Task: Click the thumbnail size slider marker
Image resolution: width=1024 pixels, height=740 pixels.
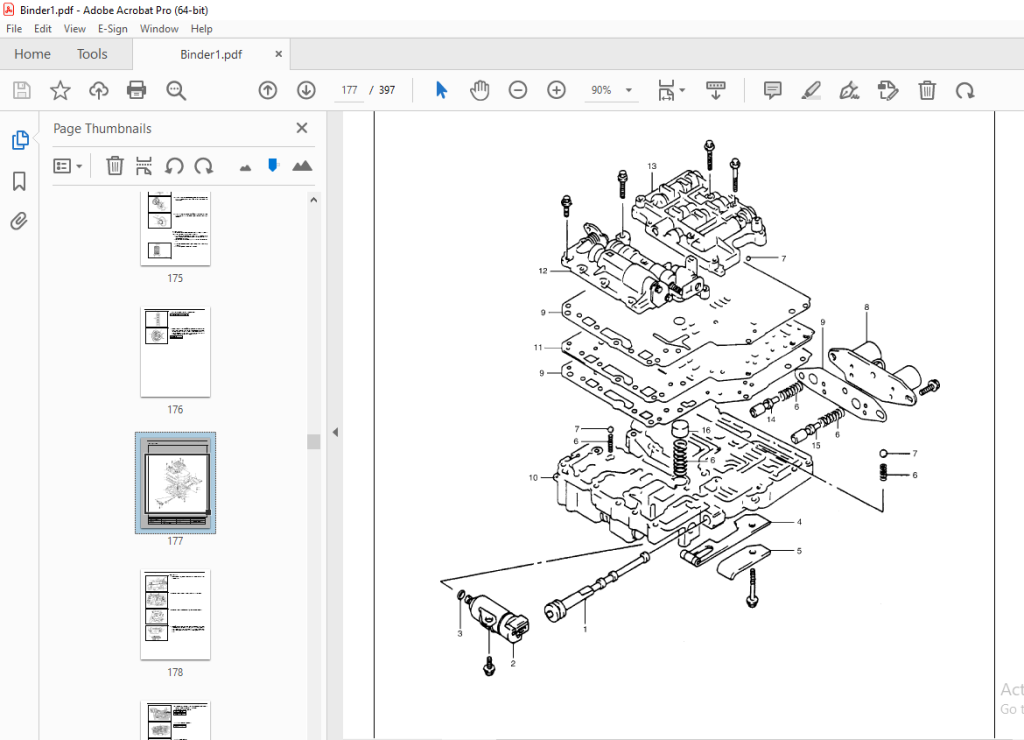Action: (x=273, y=165)
